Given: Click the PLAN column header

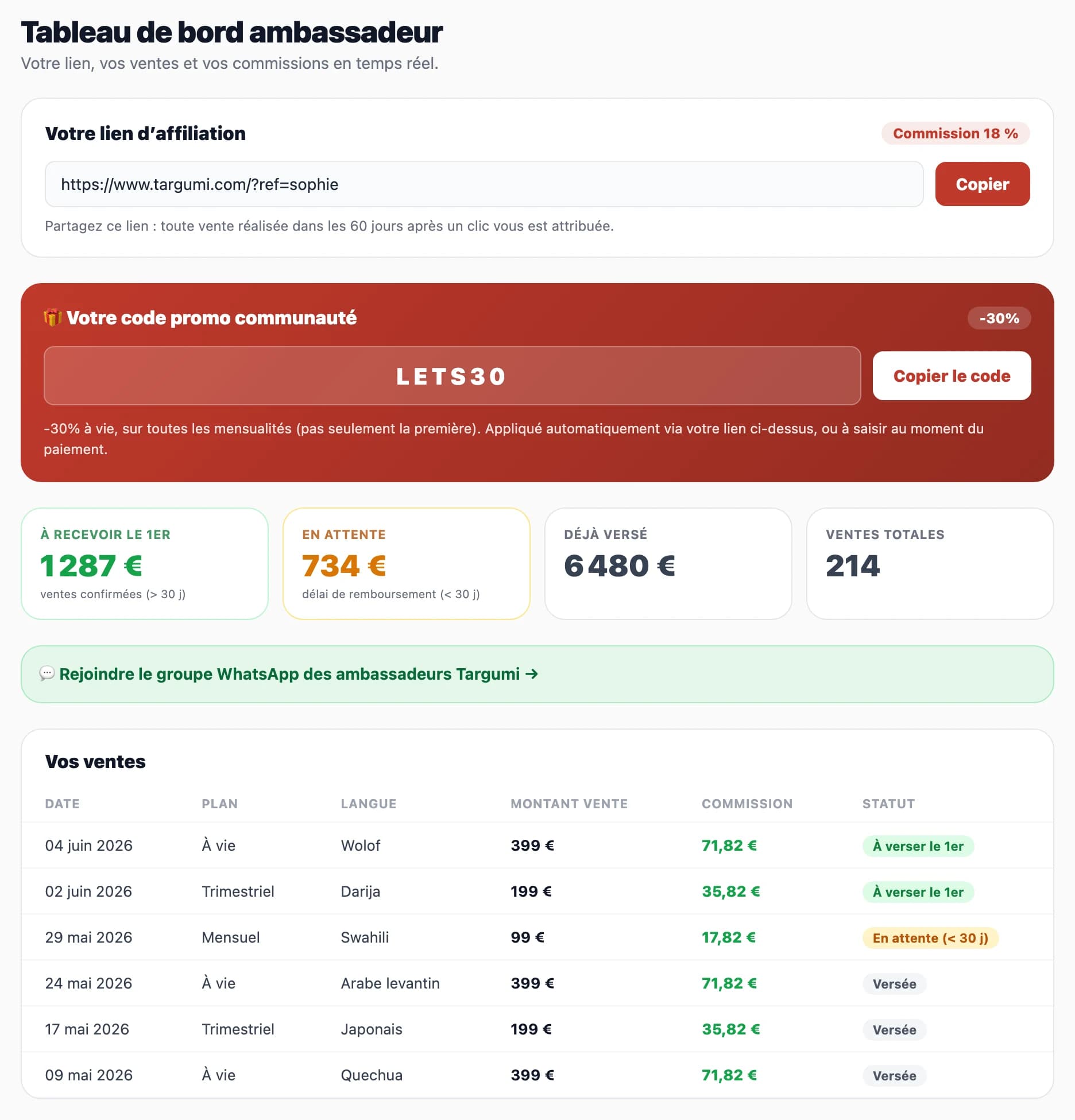Looking at the screenshot, I should (219, 804).
